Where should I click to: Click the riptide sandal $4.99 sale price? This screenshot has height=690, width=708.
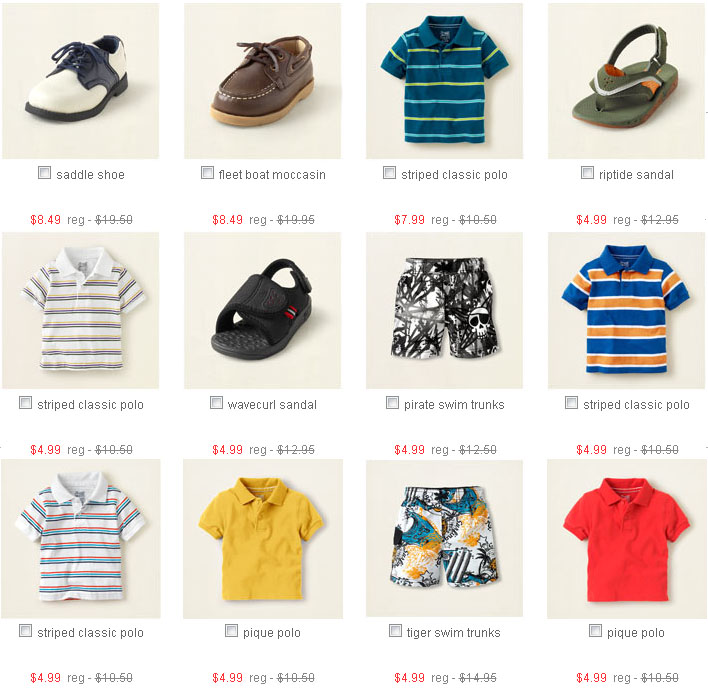[x=591, y=220]
